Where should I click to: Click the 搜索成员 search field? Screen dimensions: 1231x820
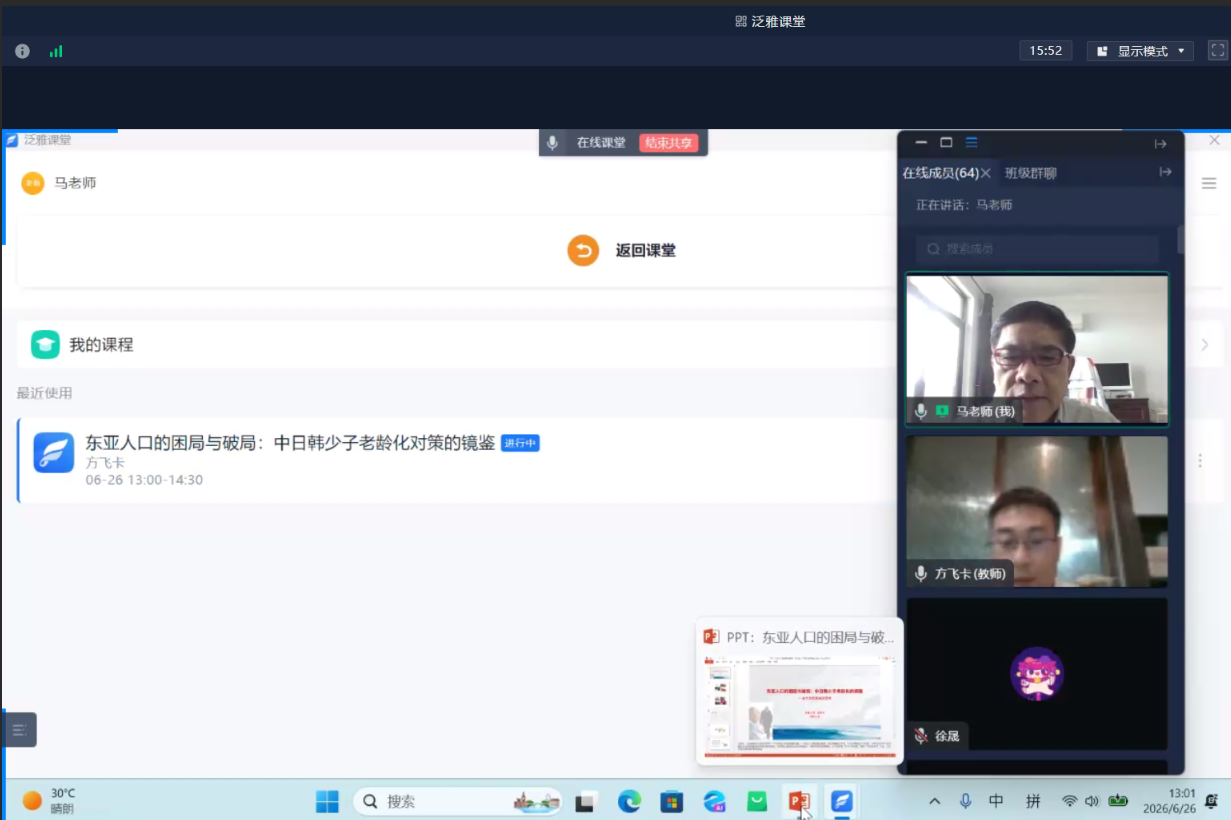tap(1038, 249)
